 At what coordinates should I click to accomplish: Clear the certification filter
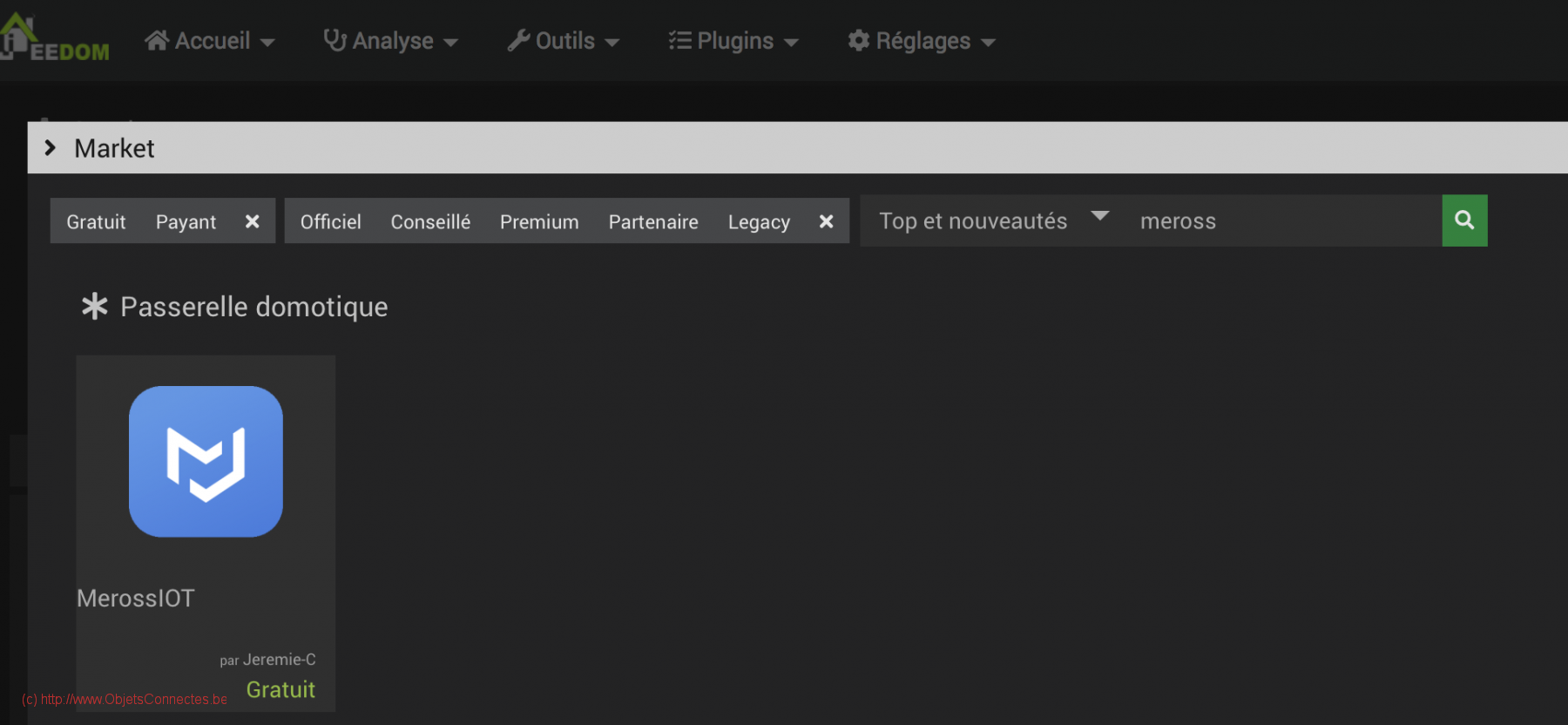click(x=826, y=222)
